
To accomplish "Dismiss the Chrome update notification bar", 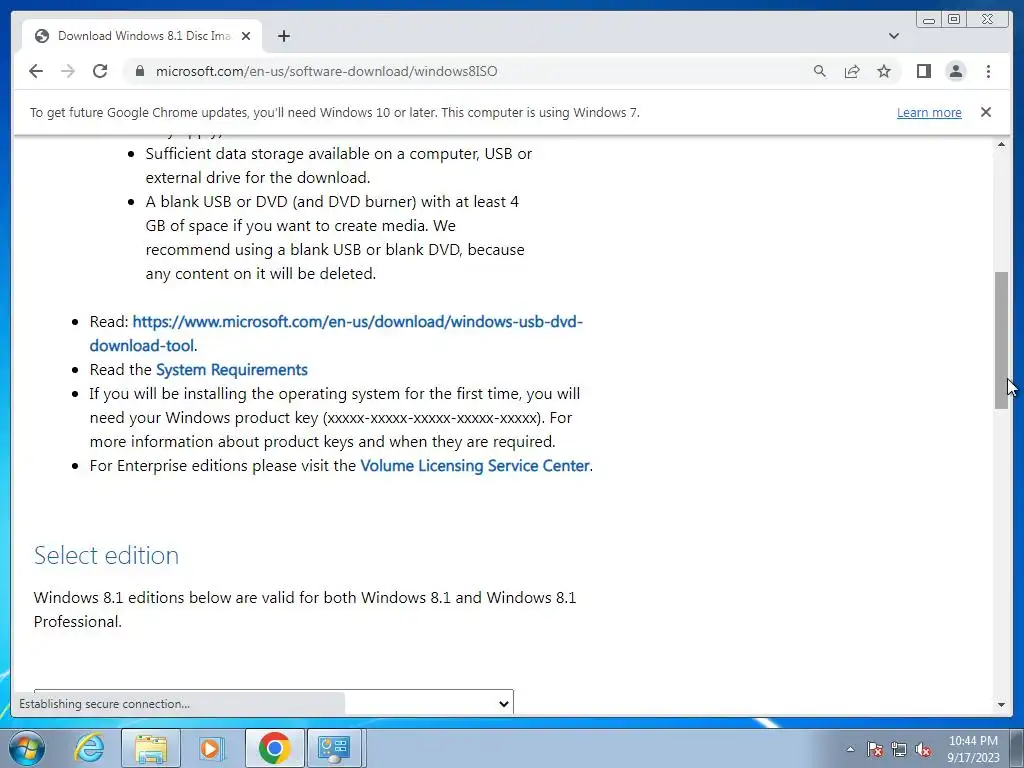I will pyautogui.click(x=986, y=112).
